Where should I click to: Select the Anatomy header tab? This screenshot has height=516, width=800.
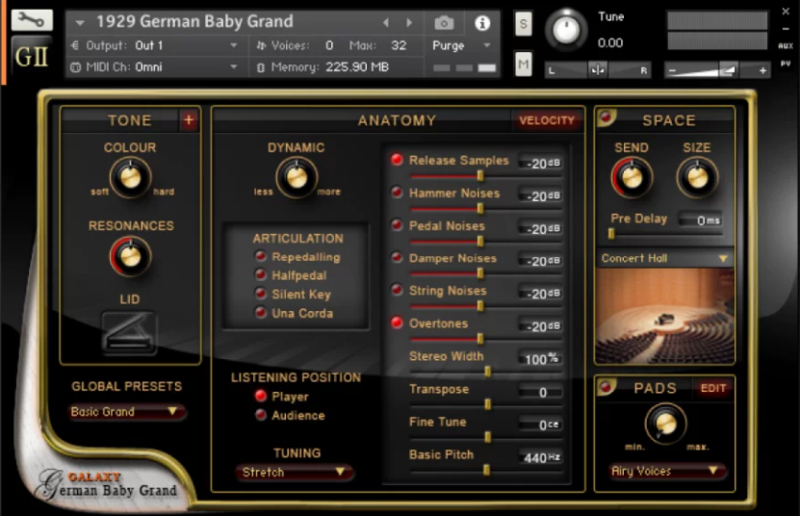point(396,120)
